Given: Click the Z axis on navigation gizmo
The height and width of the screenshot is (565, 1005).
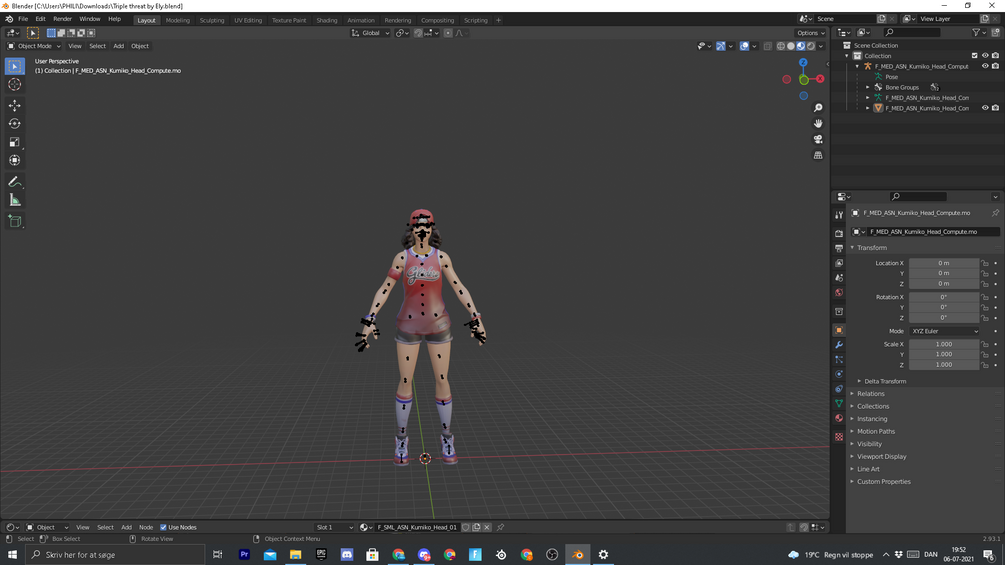Looking at the screenshot, I should pyautogui.click(x=803, y=63).
